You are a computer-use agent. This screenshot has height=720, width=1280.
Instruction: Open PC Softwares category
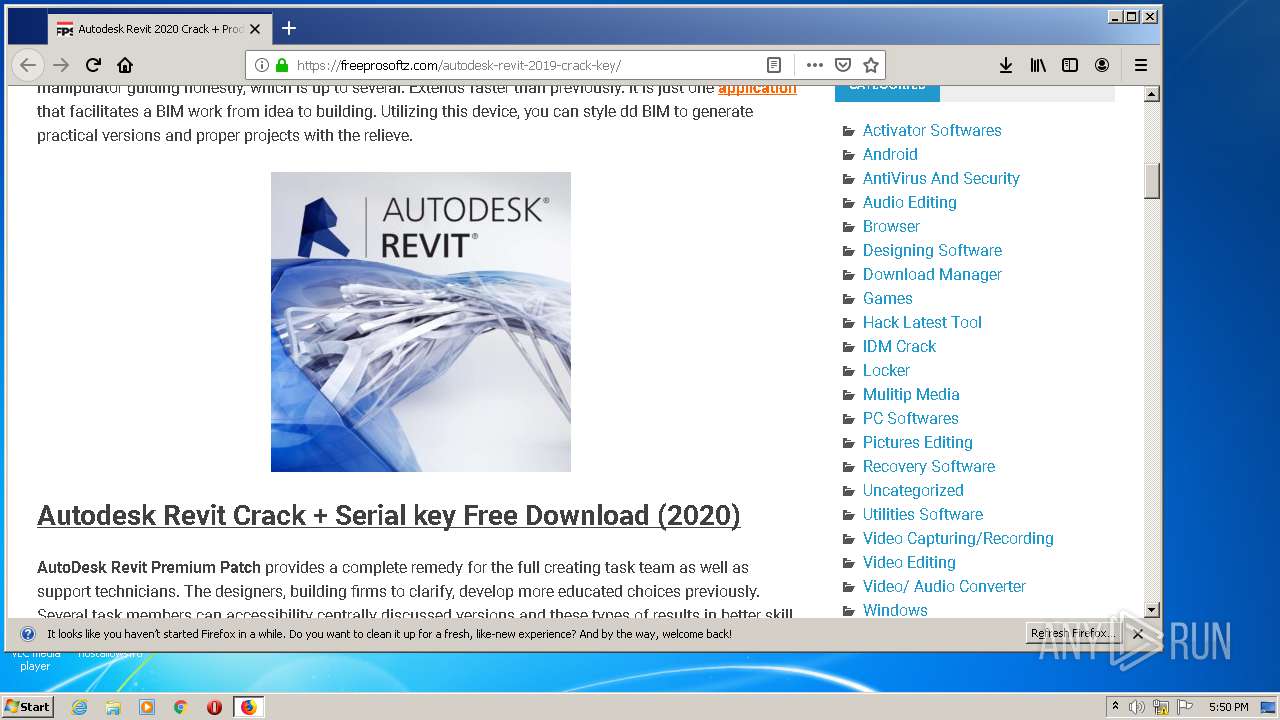[x=911, y=418]
